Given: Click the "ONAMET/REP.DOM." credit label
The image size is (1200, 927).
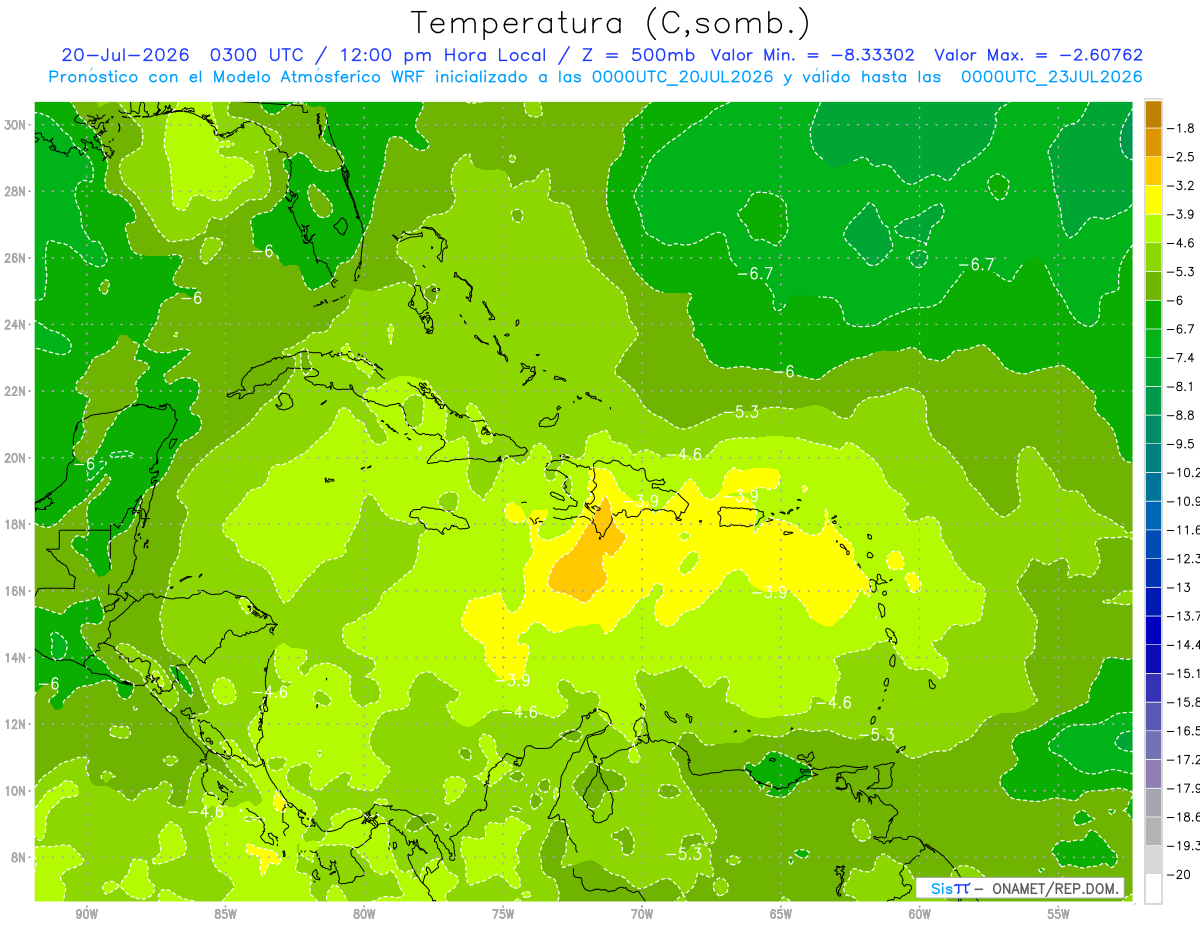Looking at the screenshot, I should tap(1054, 888).
